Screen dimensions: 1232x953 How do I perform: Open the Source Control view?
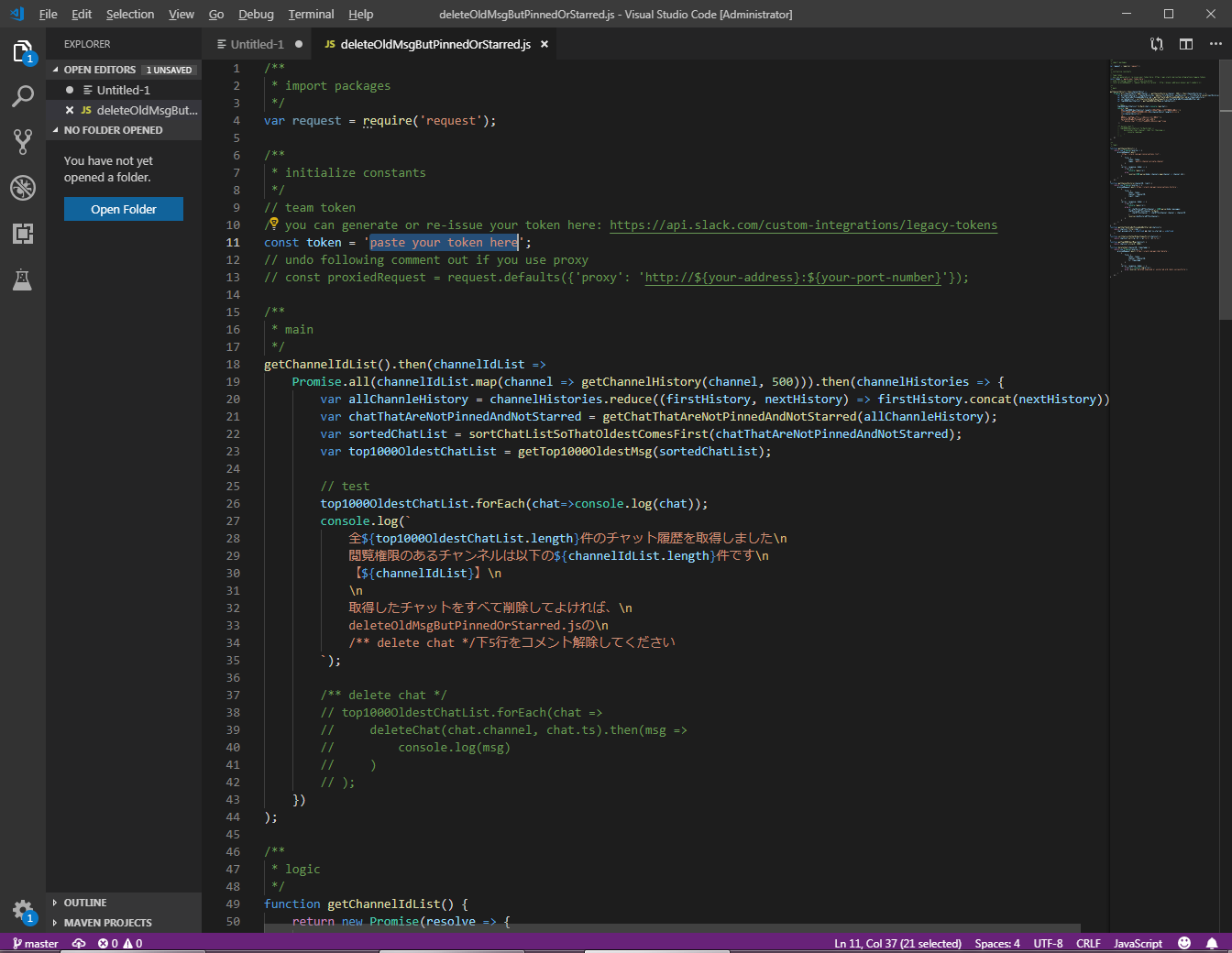click(x=23, y=141)
